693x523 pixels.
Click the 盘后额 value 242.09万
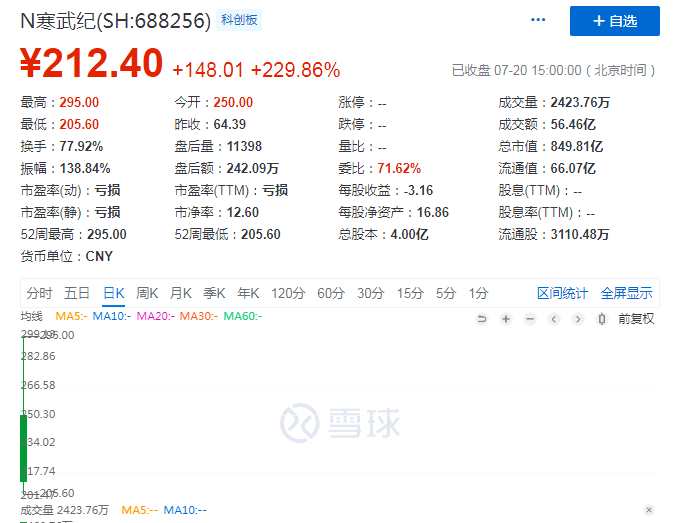[252, 168]
